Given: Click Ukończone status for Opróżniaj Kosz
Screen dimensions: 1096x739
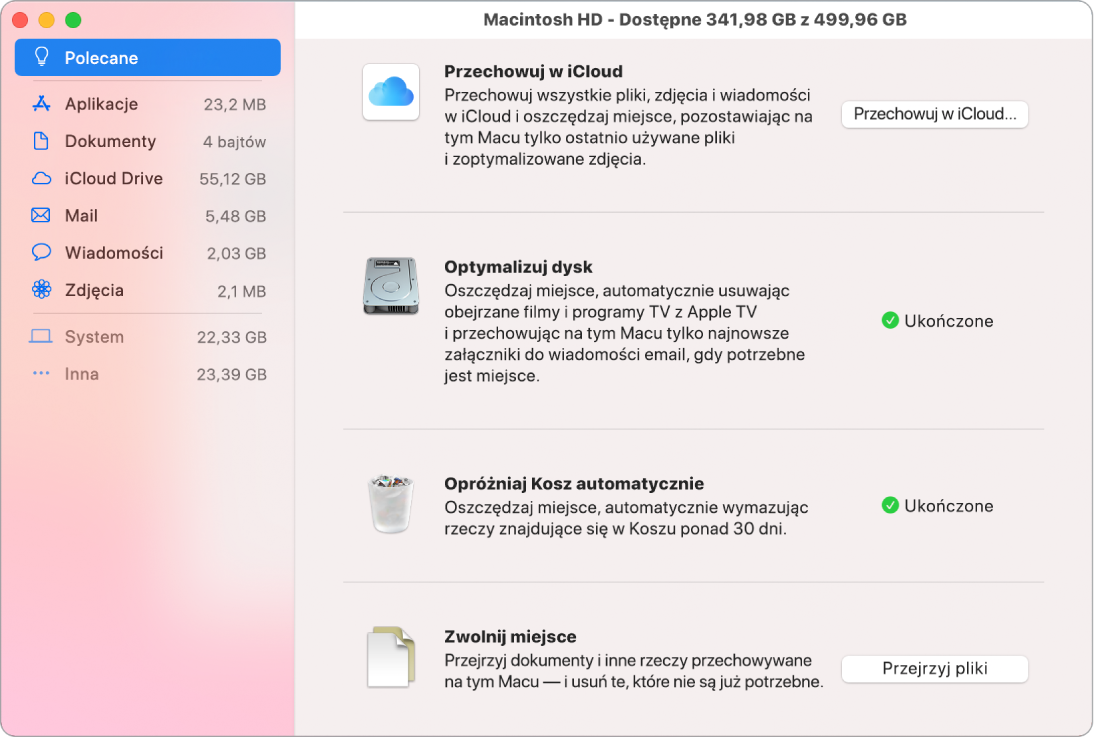Looking at the screenshot, I should coord(949,505).
